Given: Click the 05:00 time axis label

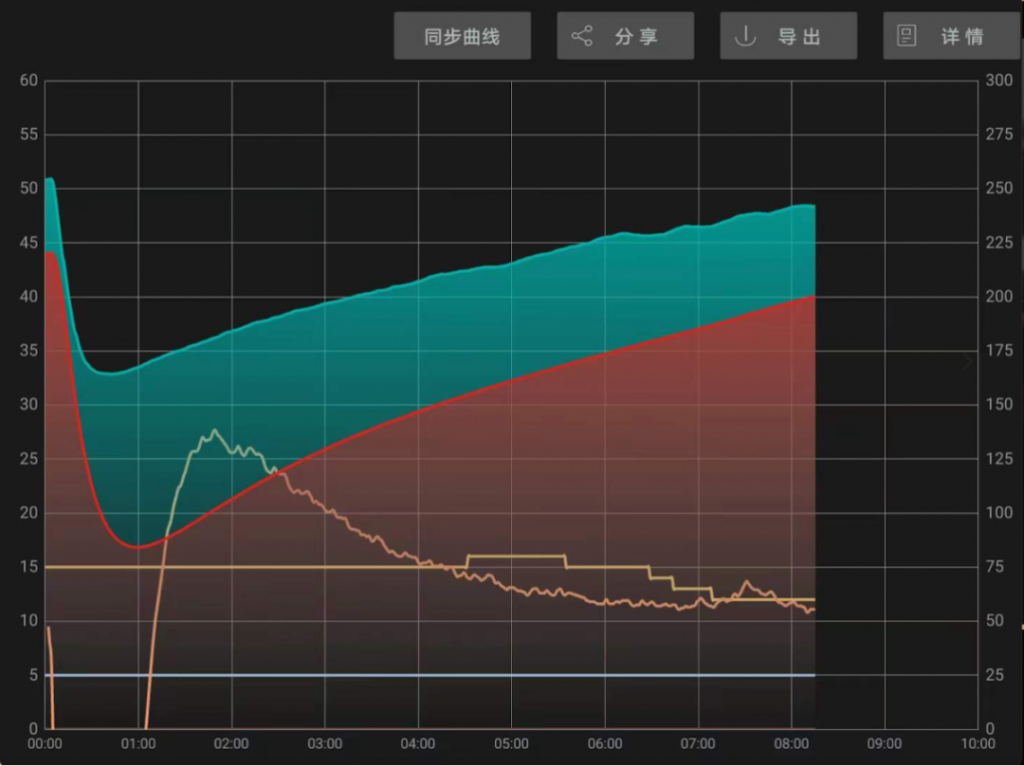Looking at the screenshot, I should click(511, 744).
